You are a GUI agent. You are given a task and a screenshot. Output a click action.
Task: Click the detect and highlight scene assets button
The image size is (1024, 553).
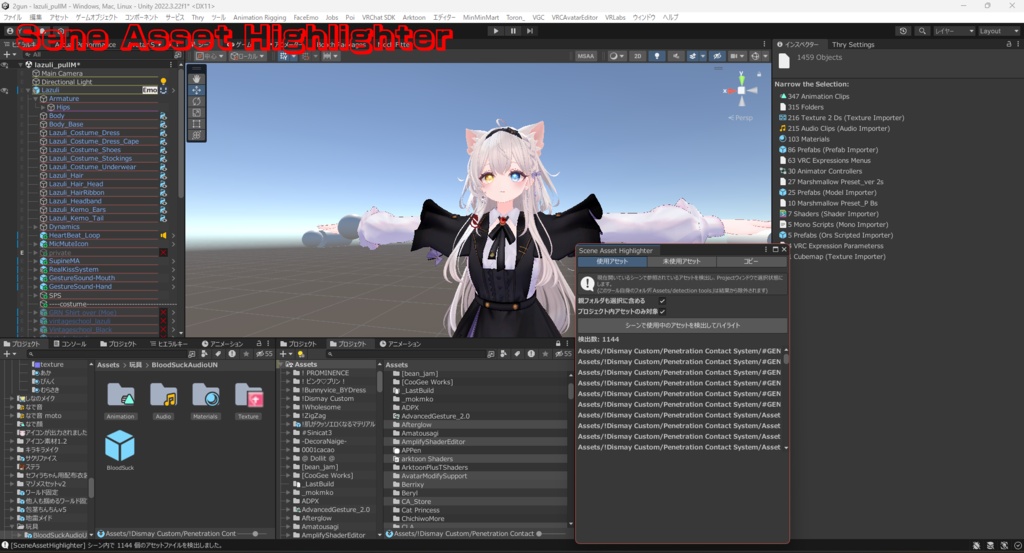tap(682, 325)
